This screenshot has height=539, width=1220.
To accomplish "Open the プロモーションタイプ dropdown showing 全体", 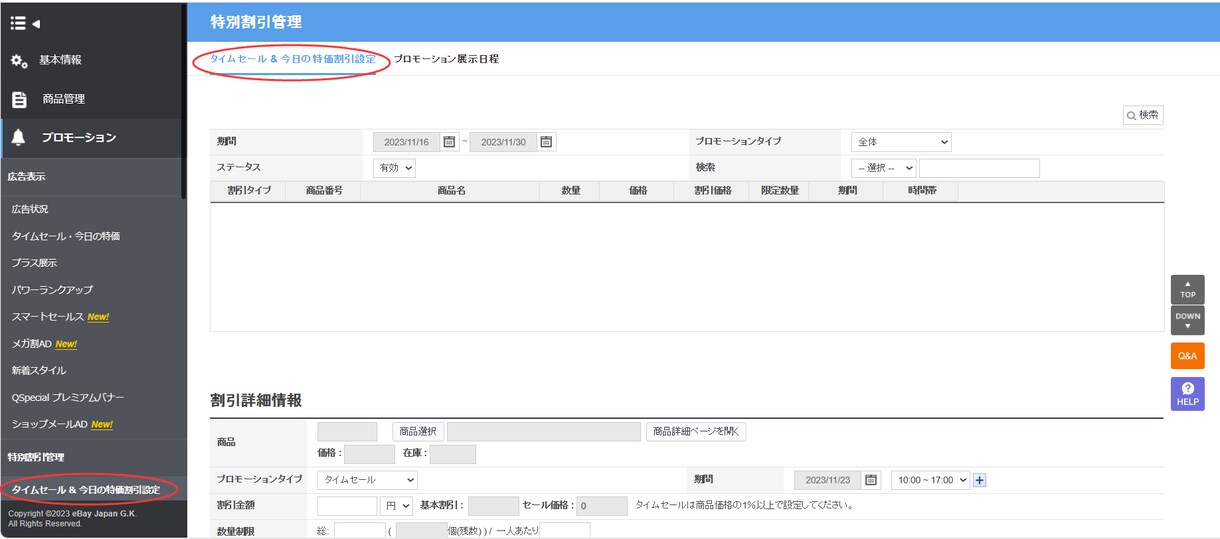I will [901, 142].
